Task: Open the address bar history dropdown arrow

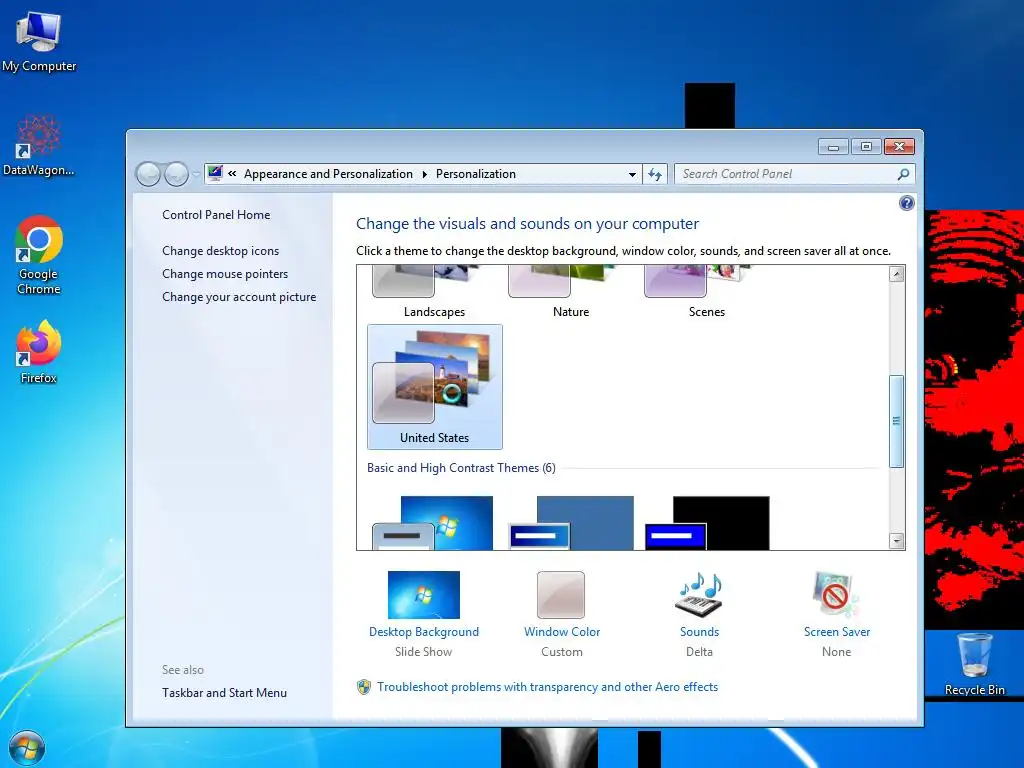Action: pos(632,174)
